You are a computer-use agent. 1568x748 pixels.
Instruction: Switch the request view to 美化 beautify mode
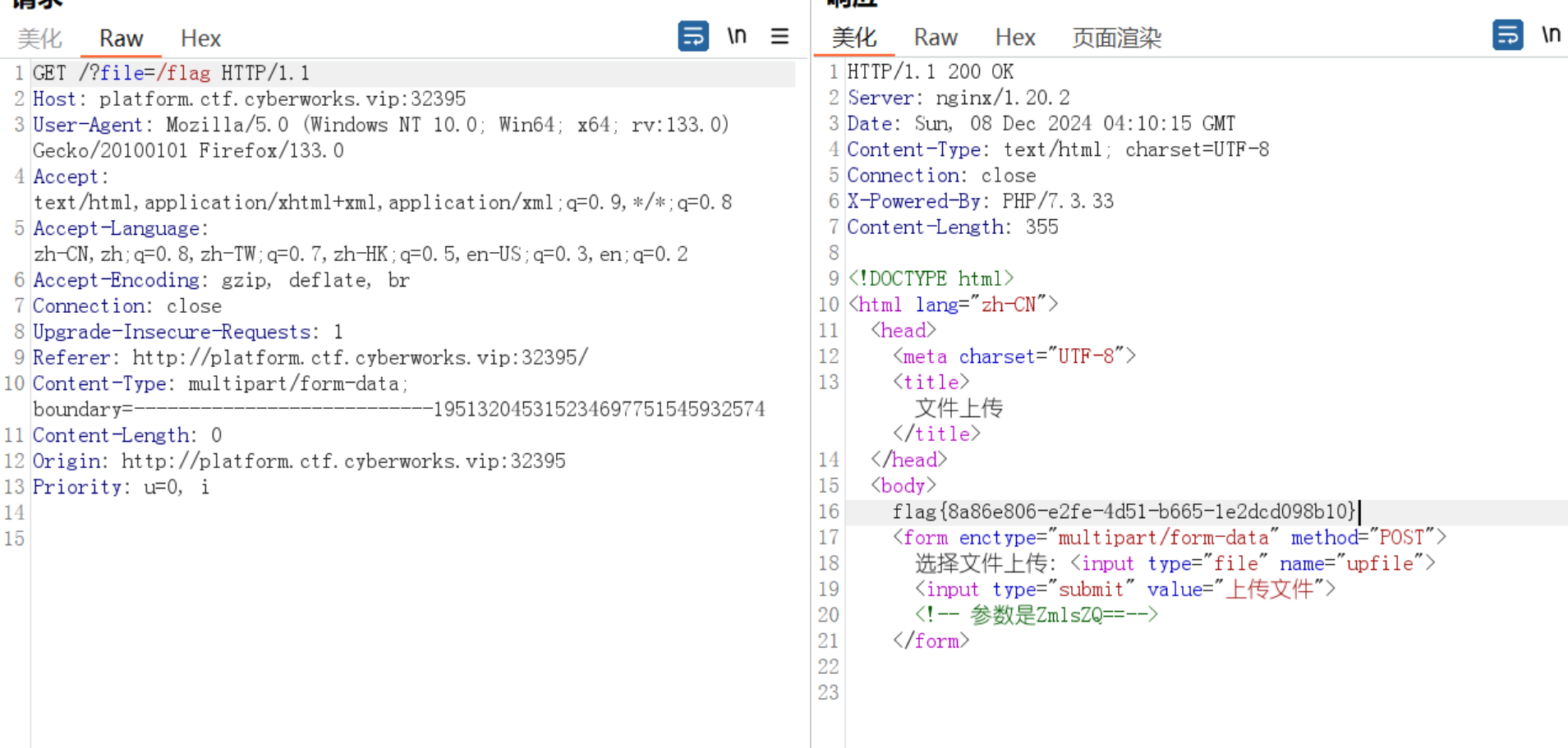[x=39, y=38]
